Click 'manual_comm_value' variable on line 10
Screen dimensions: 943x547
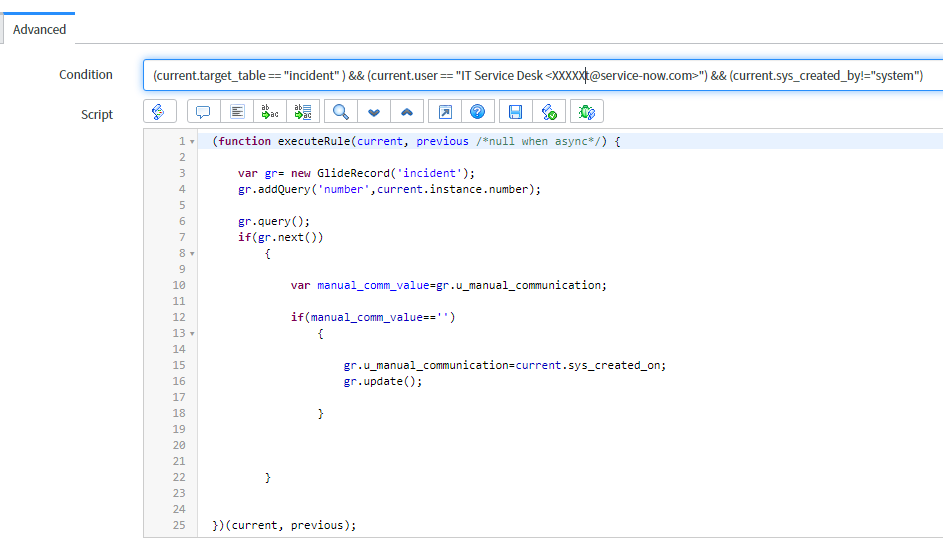point(373,285)
